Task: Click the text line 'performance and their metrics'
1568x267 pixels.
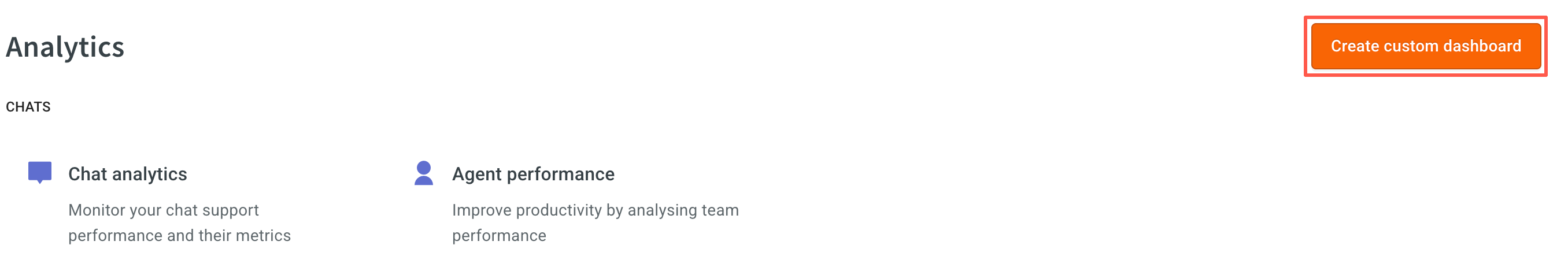Action: [180, 235]
